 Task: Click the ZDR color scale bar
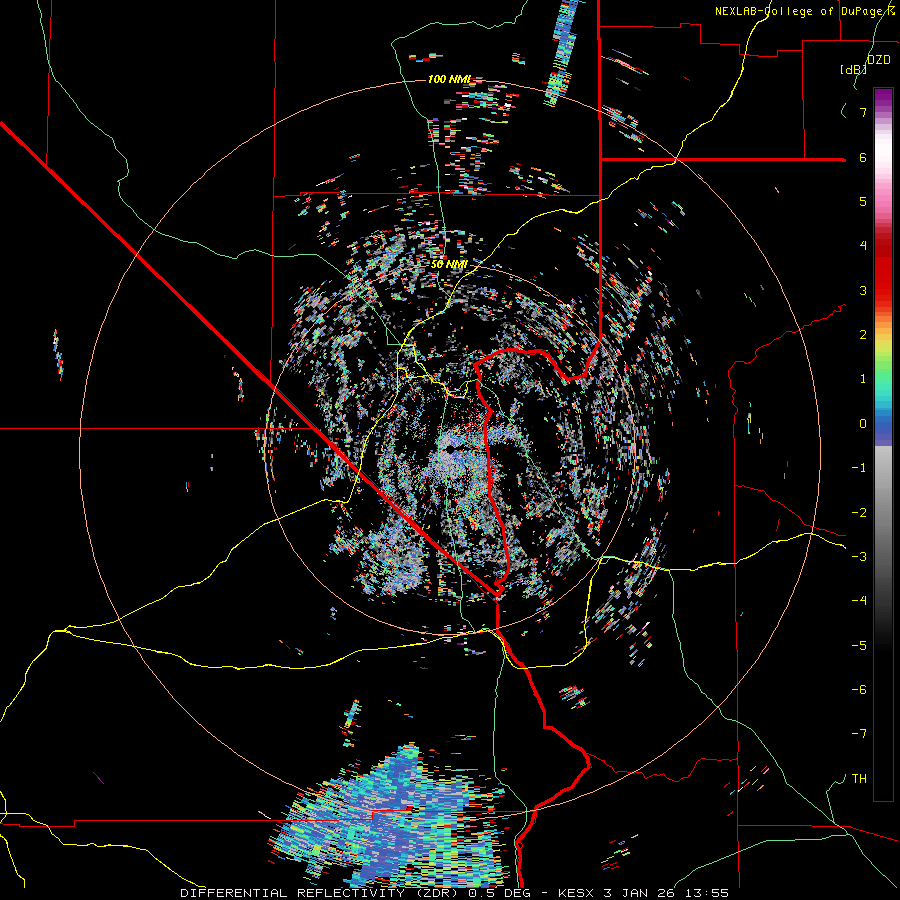(x=883, y=444)
